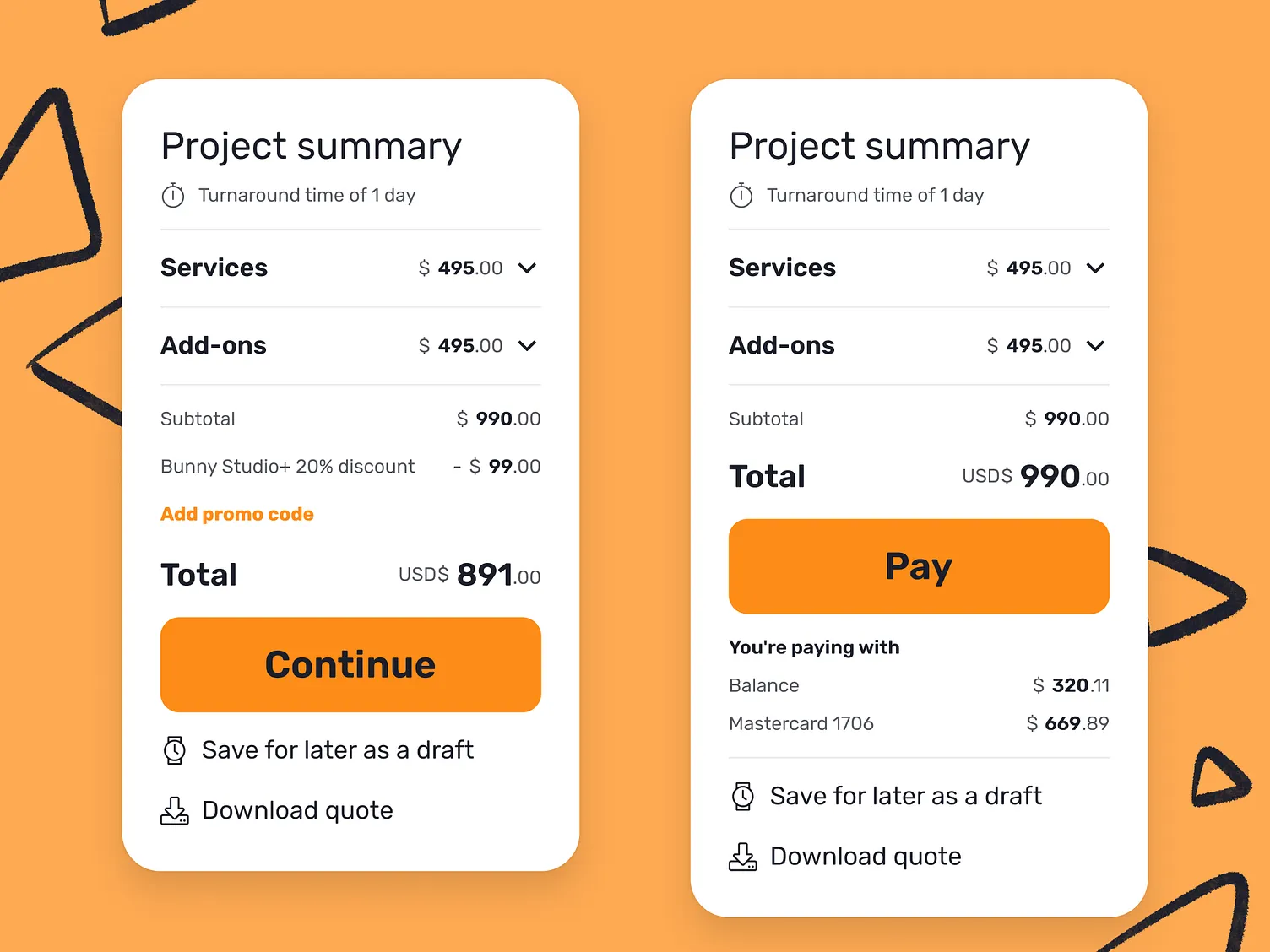Click the watch icon beside right draft option
Image resolution: width=1270 pixels, height=952 pixels.
pyautogui.click(x=743, y=796)
